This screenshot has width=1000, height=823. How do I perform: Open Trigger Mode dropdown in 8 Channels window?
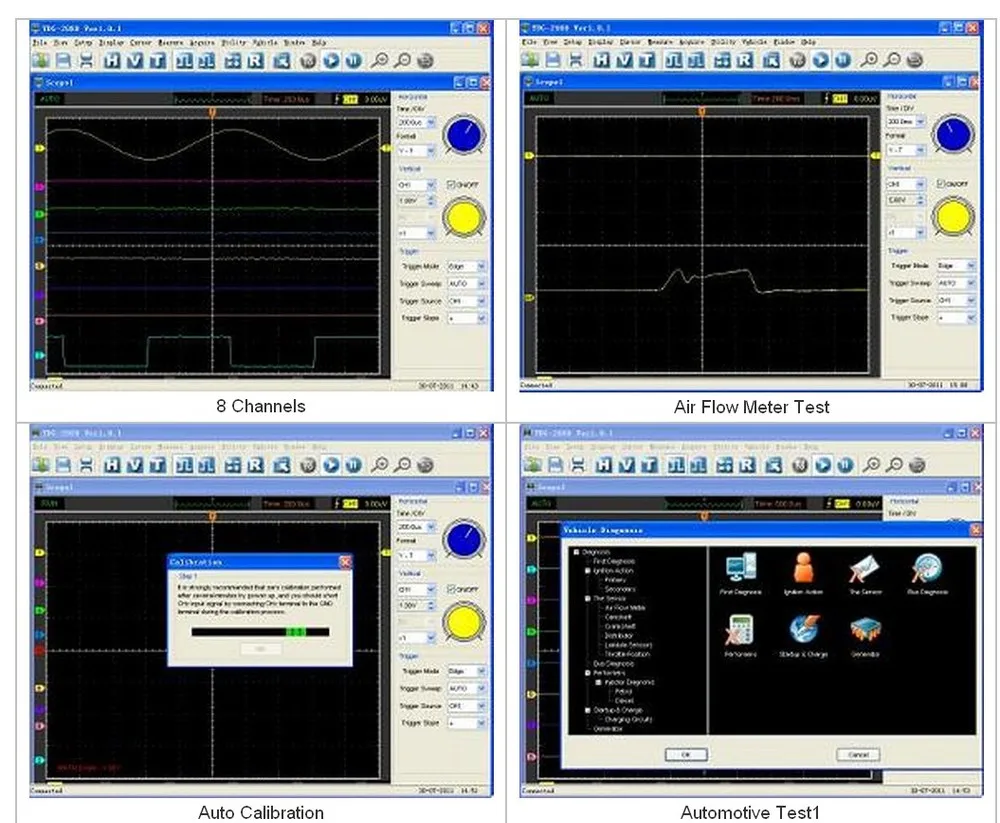click(467, 266)
